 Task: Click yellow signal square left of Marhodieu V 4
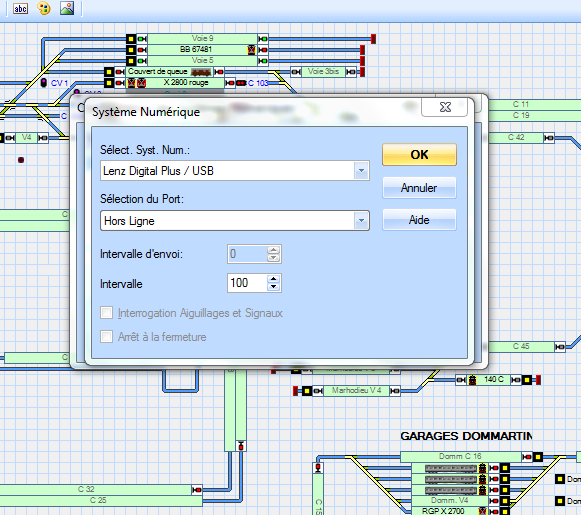[307, 391]
